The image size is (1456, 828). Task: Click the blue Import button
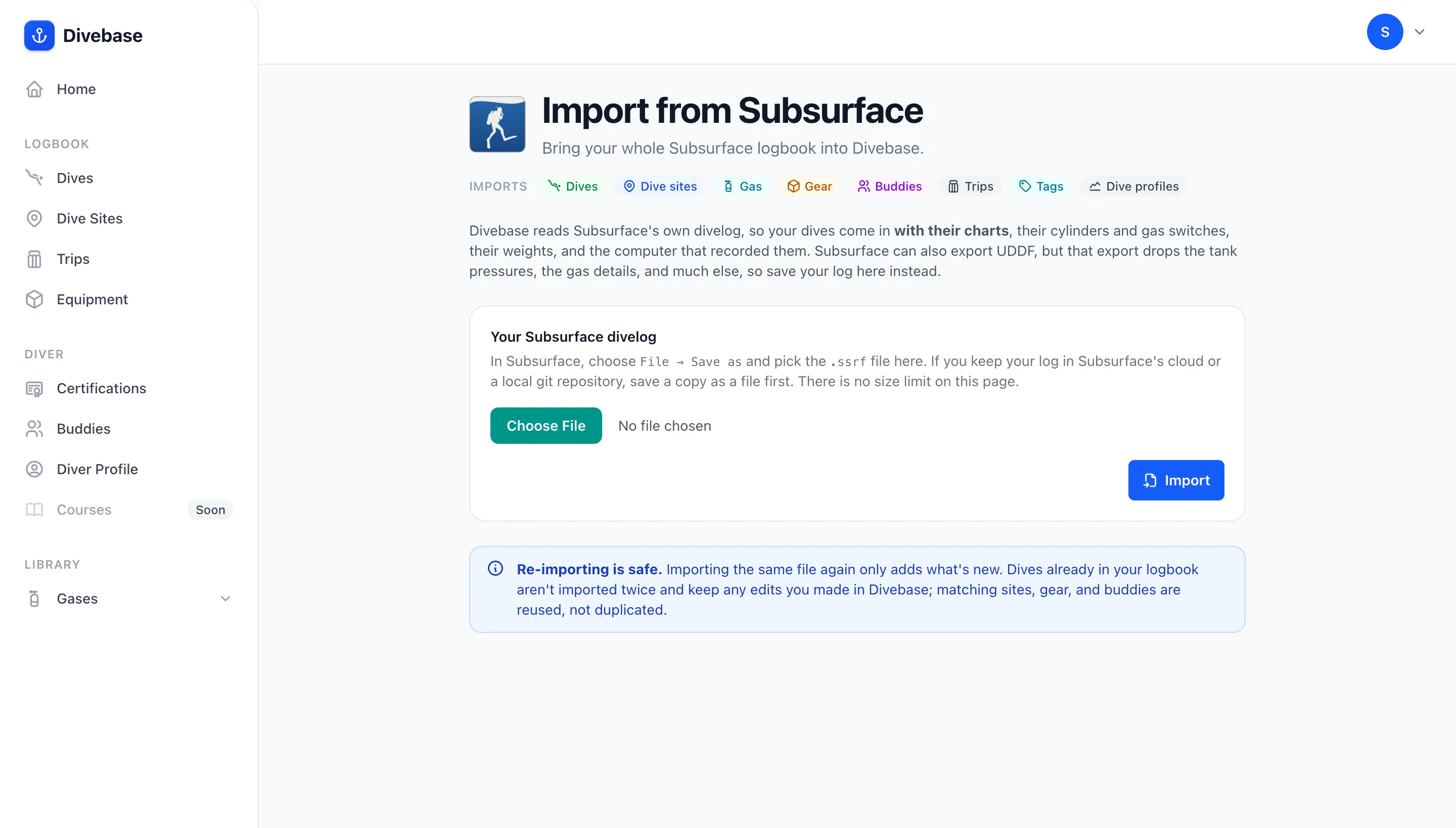(x=1175, y=480)
